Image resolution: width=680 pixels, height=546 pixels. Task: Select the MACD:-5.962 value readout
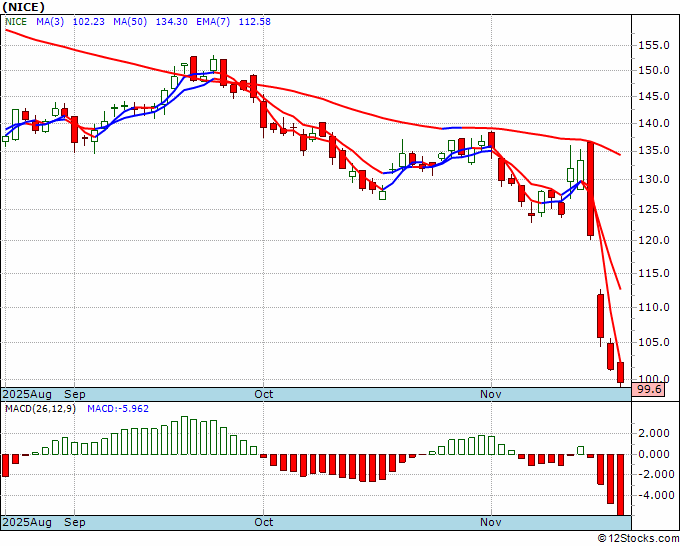118,409
